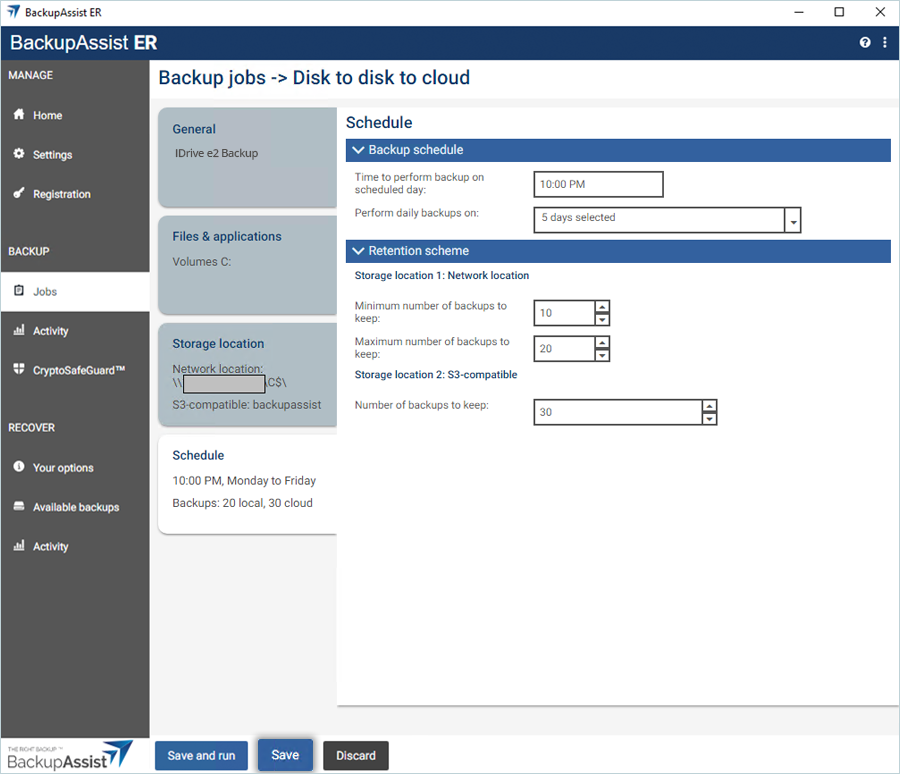Viewport: 900px width, 774px height.
Task: Decrease maximum number of backups to keep
Action: tap(602, 355)
